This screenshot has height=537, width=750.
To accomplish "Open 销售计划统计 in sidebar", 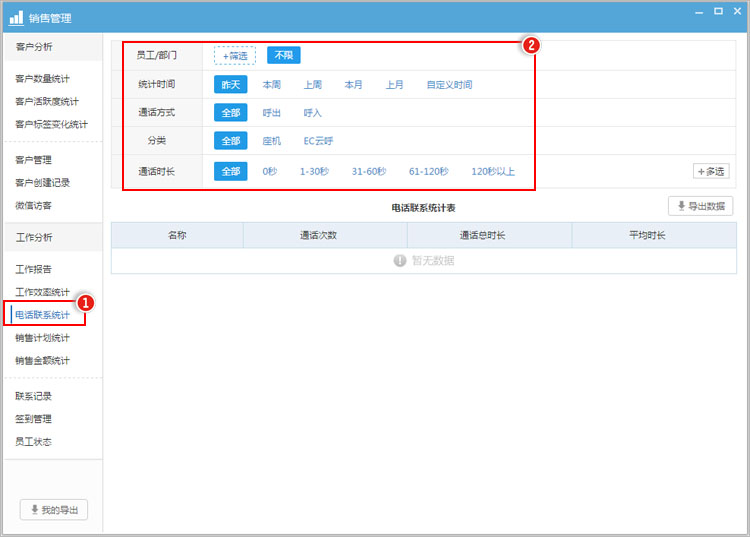I will [43, 338].
